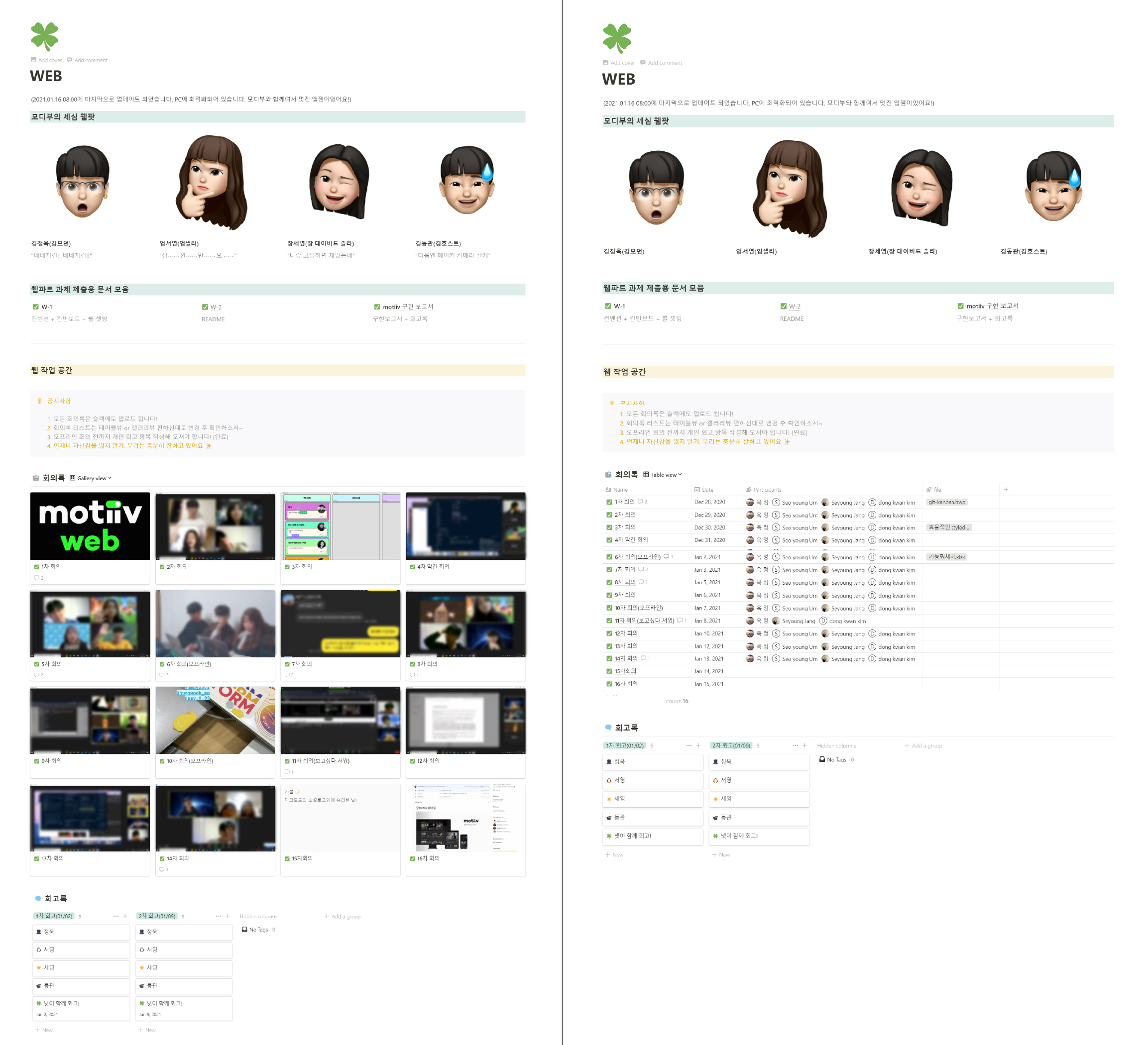Open the git-kanban.hwp file attachment
This screenshot has height=1045, width=1148.
click(x=947, y=502)
